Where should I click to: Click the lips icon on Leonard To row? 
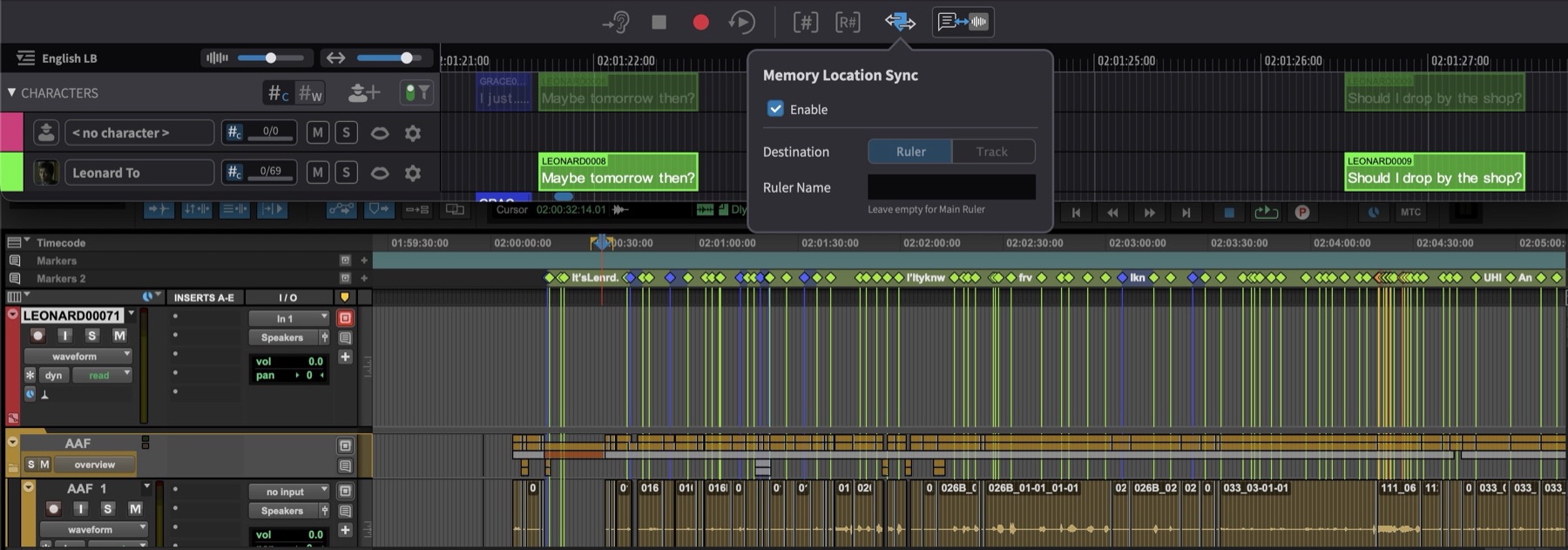click(x=380, y=173)
